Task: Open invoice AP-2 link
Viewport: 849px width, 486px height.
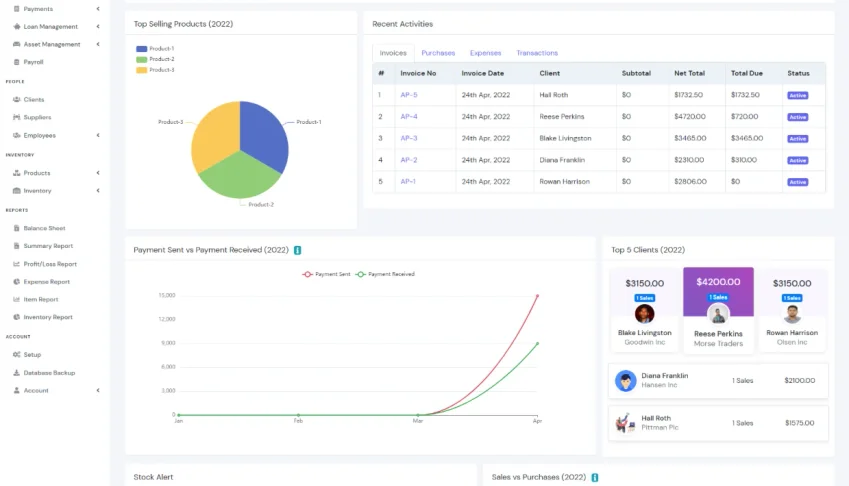Action: 409,160
